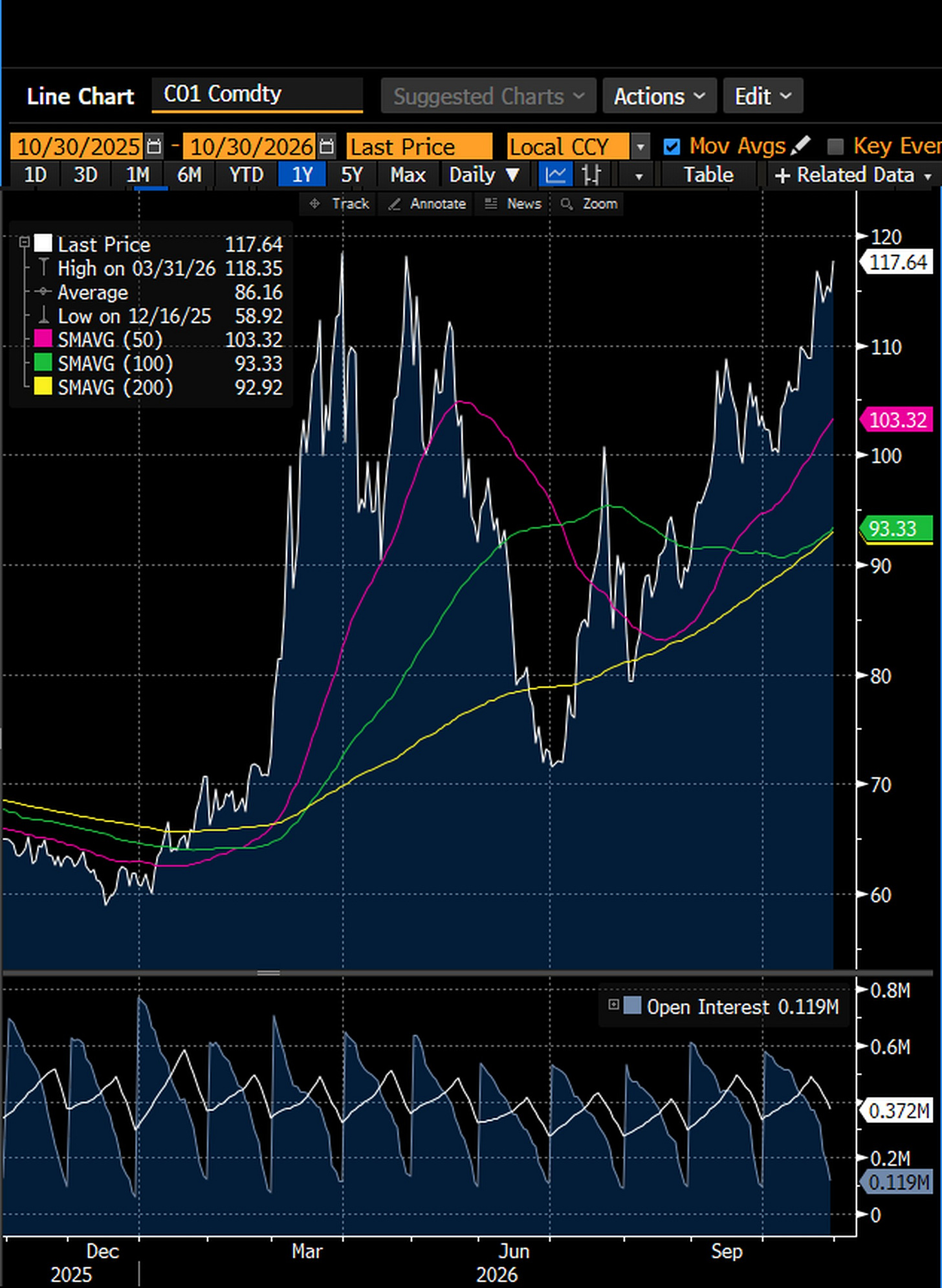Screen dimensions: 942x1288
Task: Open the Suggested Charts dropdown
Action: [x=488, y=96]
